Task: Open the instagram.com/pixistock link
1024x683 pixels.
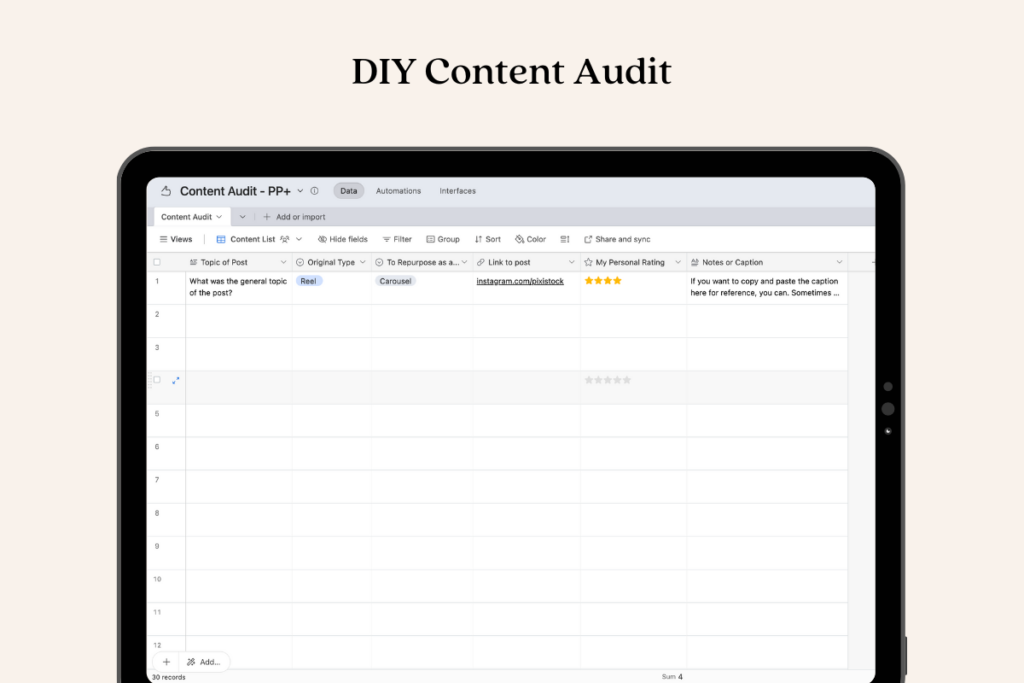Action: (520, 282)
